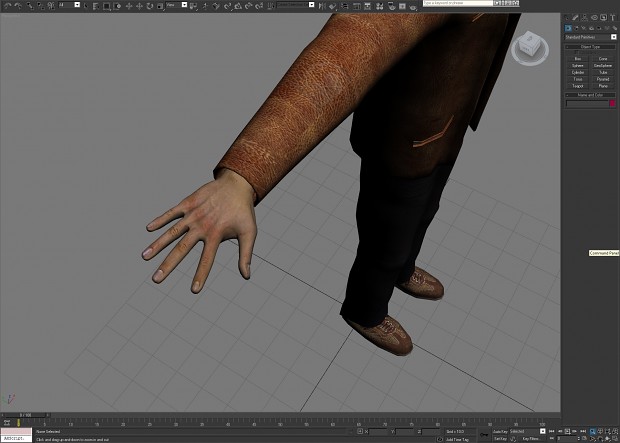
Task: Toggle Set Key mode
Action: click(x=501, y=439)
